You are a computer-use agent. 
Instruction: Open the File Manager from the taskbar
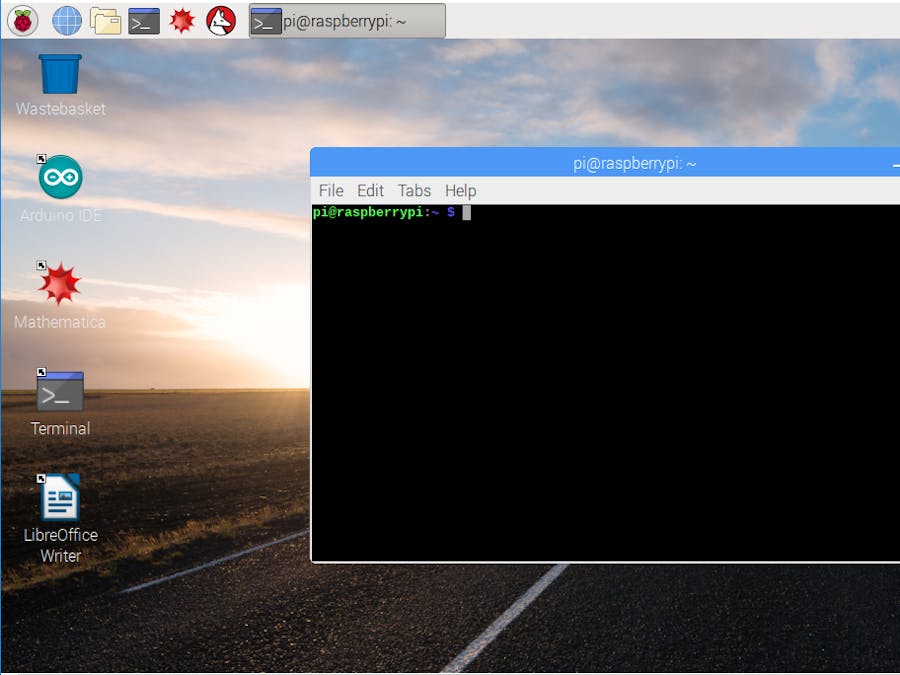pyautogui.click(x=104, y=18)
